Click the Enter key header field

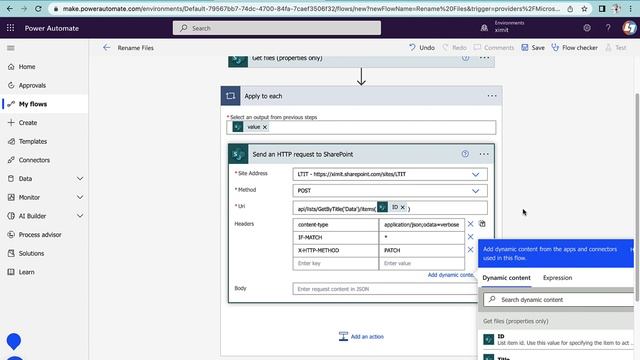coord(336,263)
